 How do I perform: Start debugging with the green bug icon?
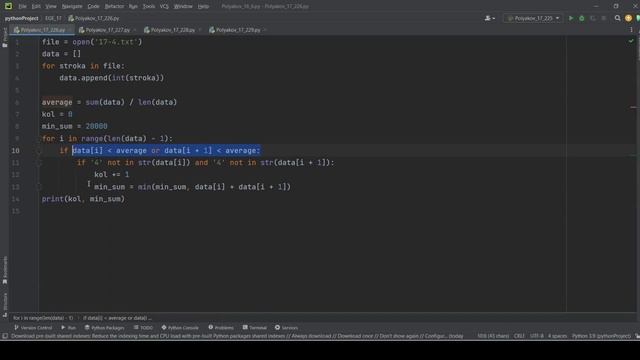point(582,18)
